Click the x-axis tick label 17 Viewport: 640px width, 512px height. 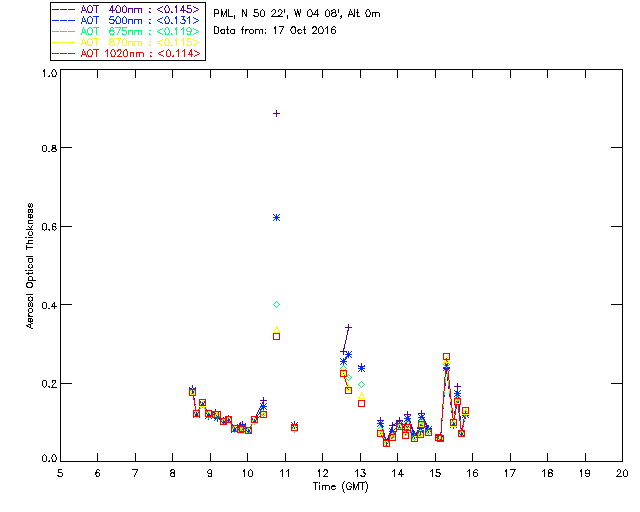point(510,473)
